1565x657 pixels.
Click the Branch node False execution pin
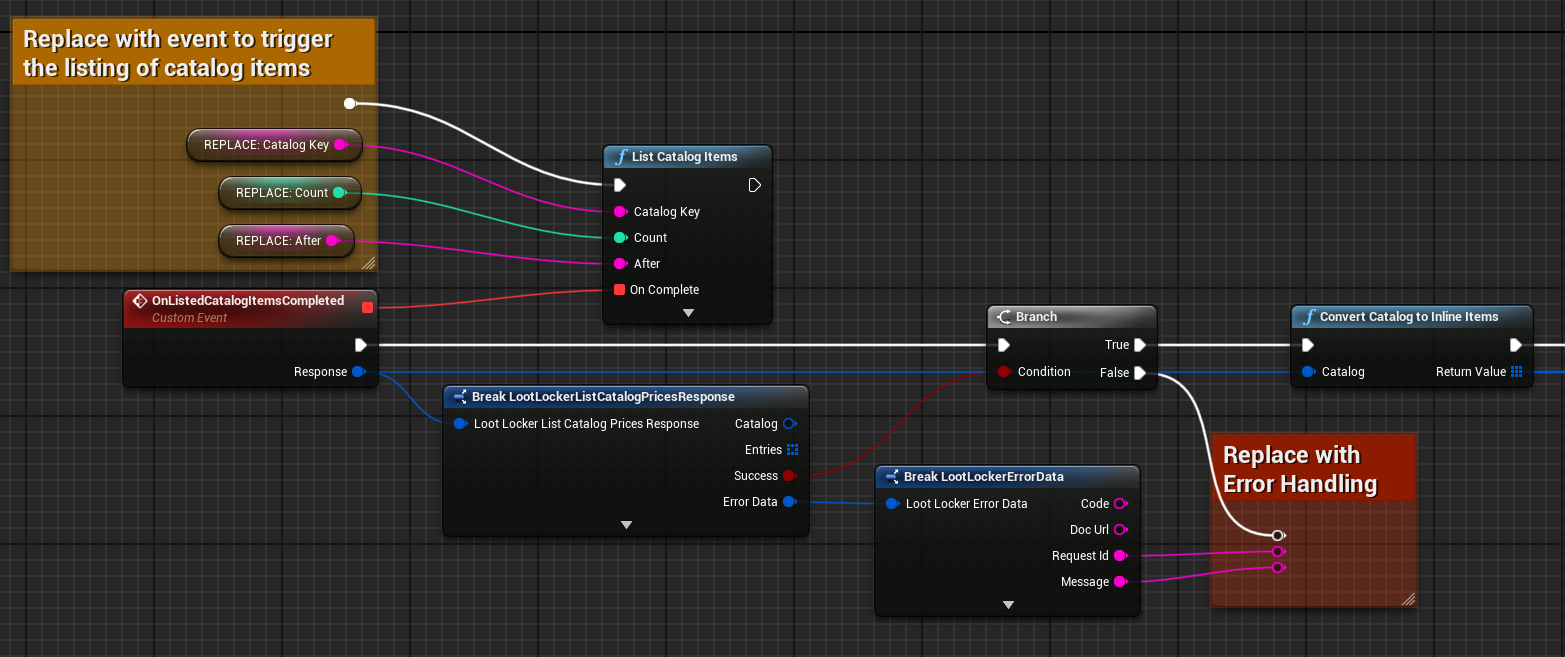tap(1139, 373)
